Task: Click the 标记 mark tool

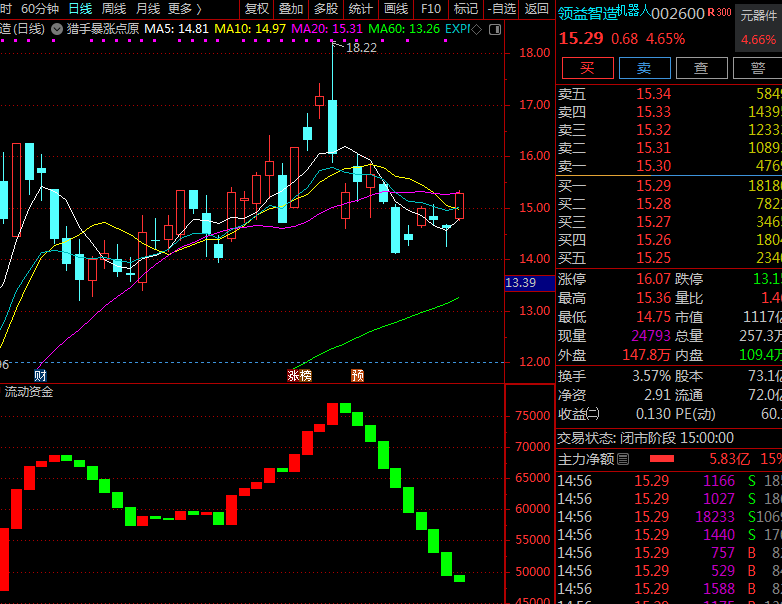Action: tap(466, 9)
